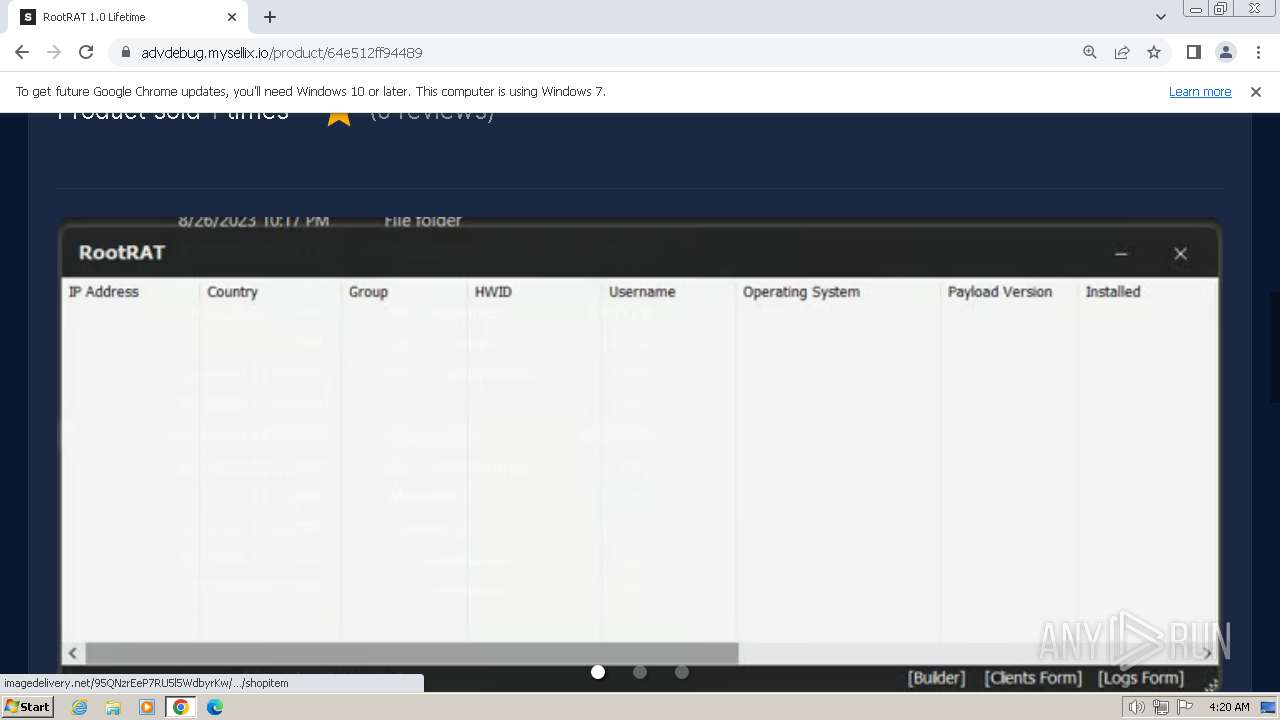The image size is (1280, 720).
Task: Open the network tray icon
Action: (x=1161, y=707)
